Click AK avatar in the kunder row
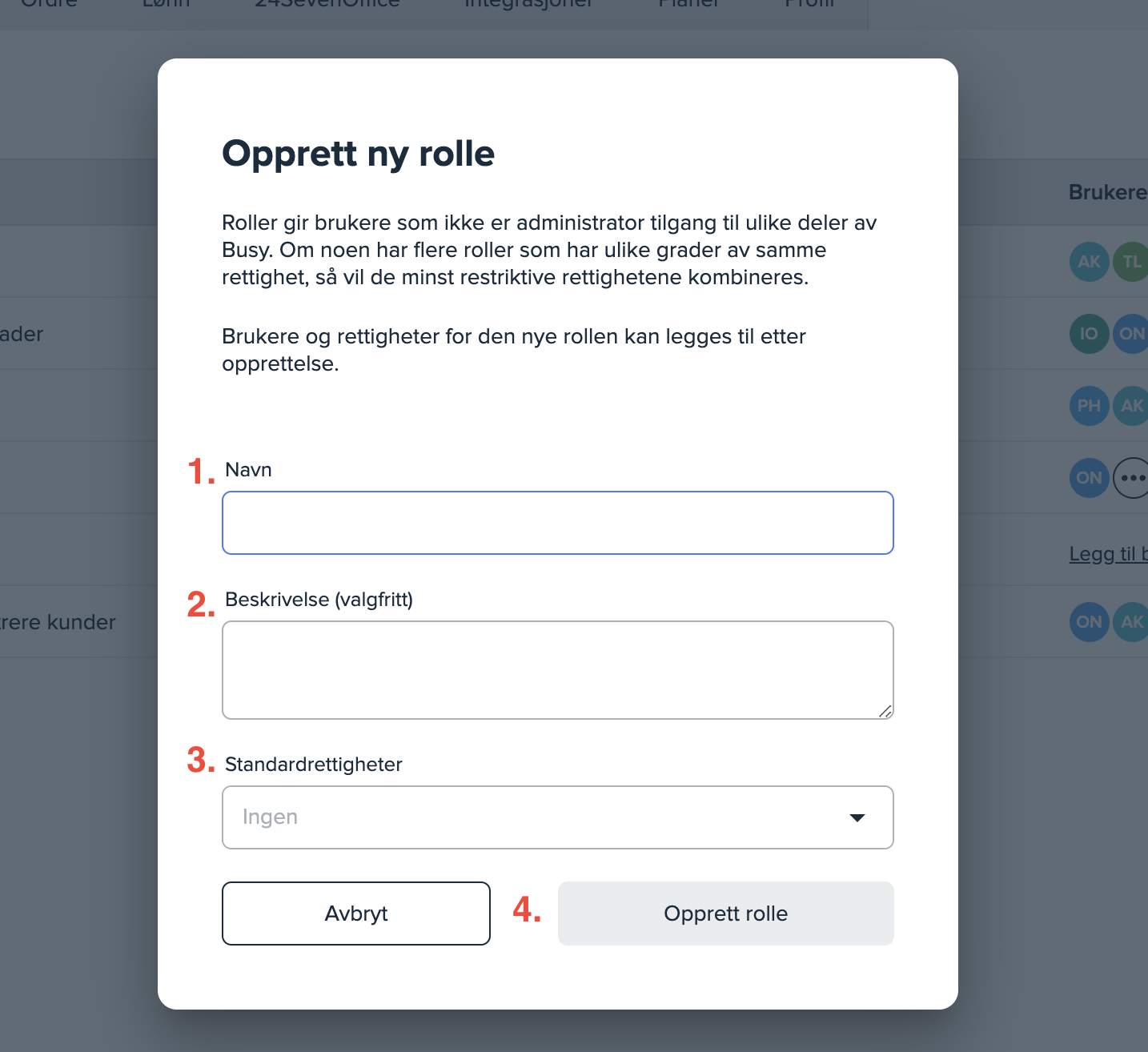This screenshot has width=1148, height=1052. [1132, 622]
